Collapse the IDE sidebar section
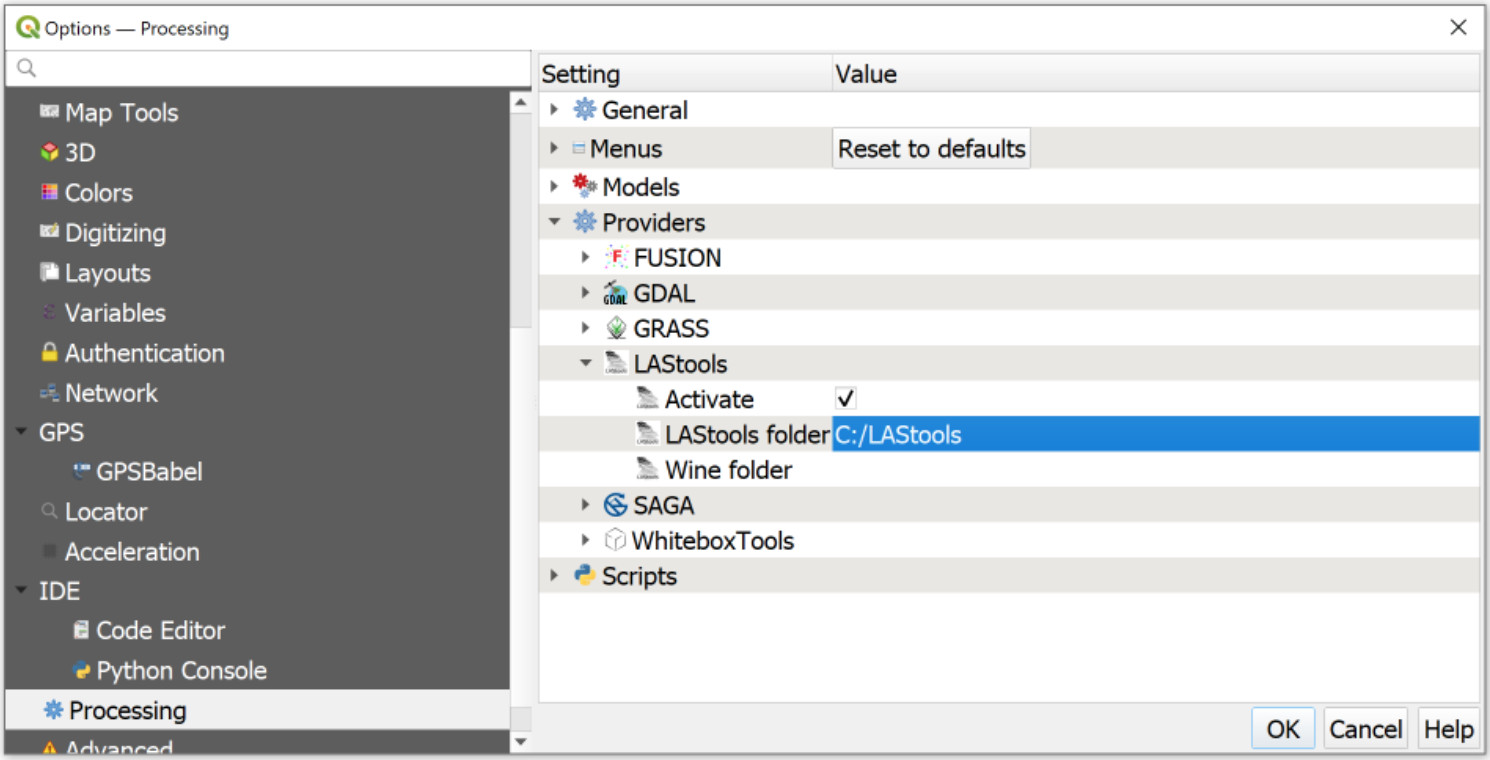The image size is (1490, 760). tap(22, 590)
